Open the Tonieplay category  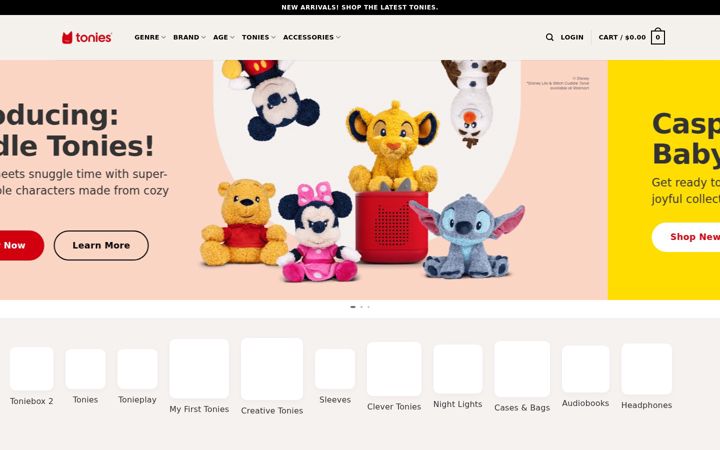tap(137, 377)
